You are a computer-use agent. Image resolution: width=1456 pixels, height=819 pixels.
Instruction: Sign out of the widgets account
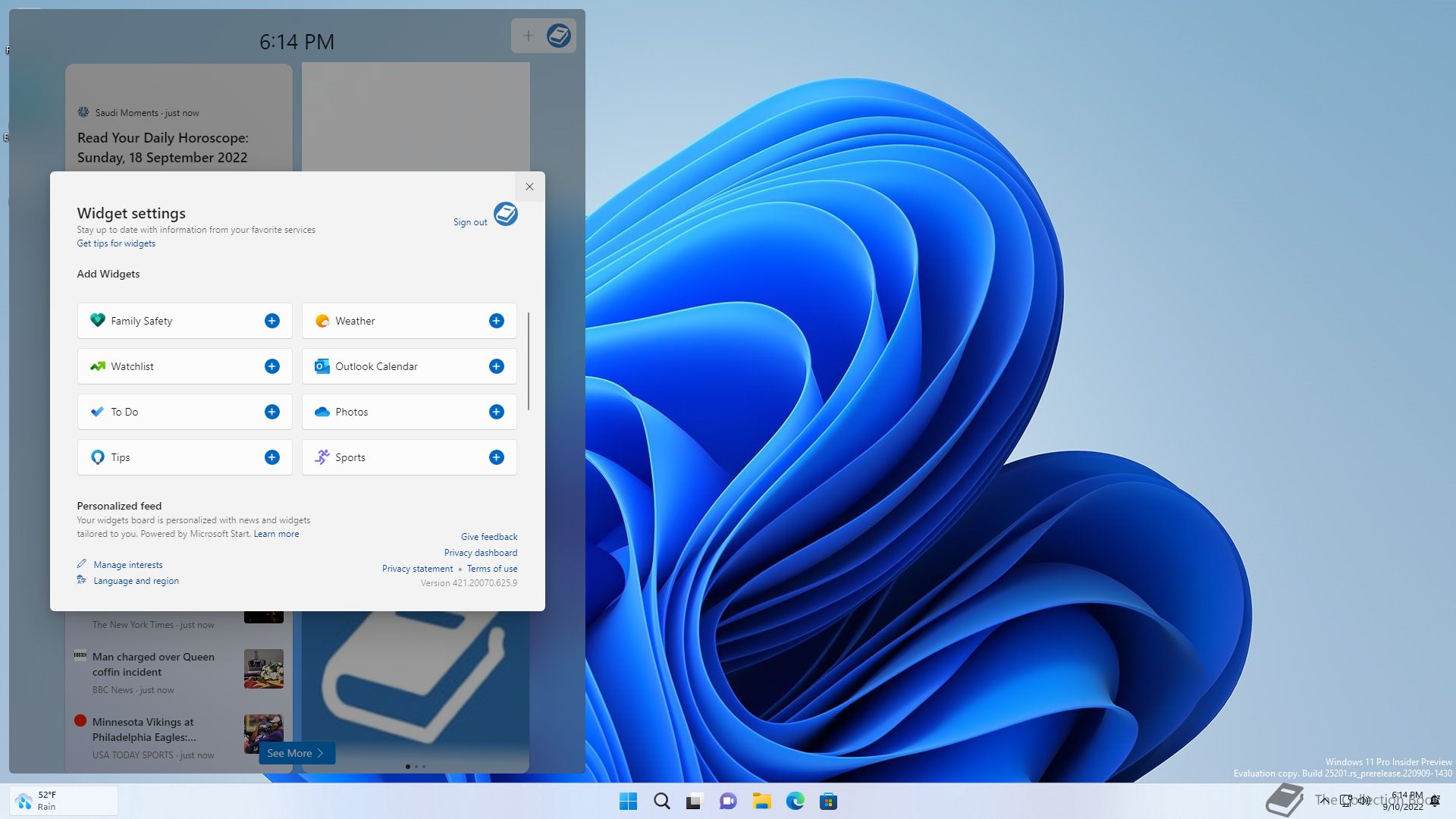(x=470, y=222)
